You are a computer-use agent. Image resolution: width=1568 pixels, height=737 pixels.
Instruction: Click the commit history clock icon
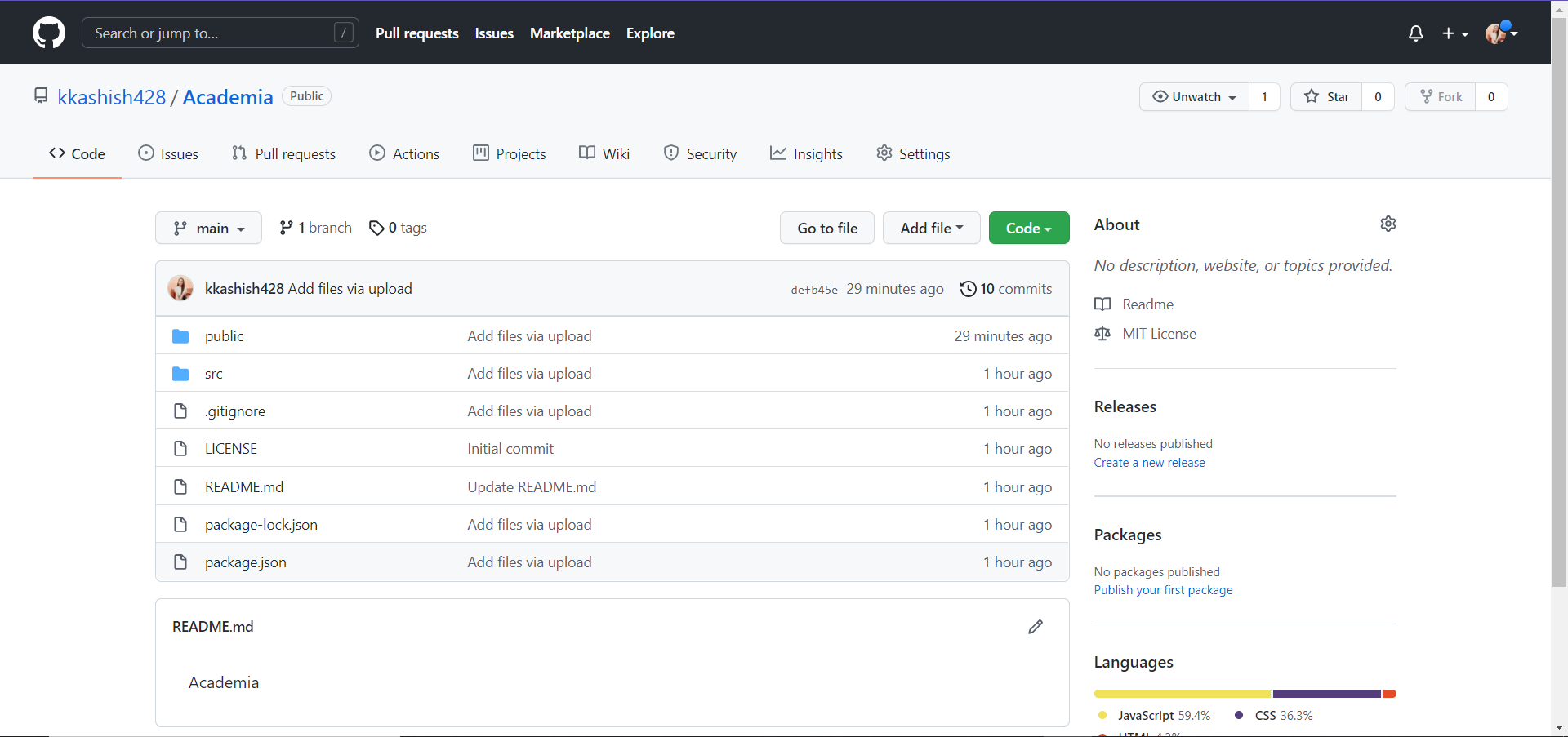coord(968,289)
